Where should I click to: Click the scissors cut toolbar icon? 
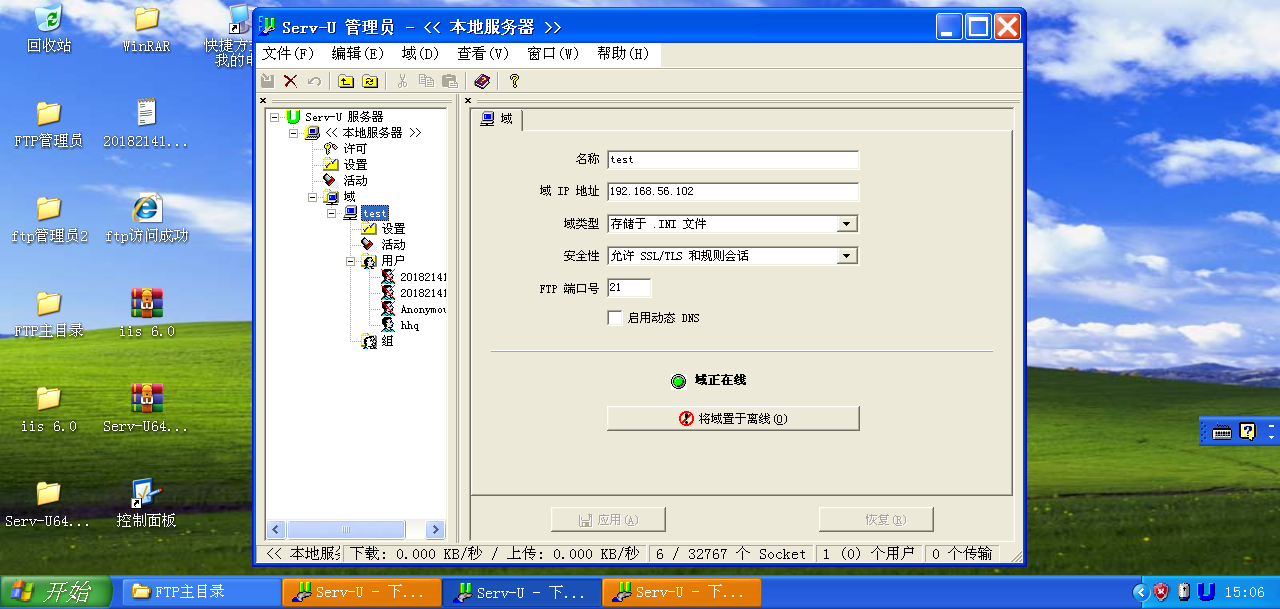point(402,81)
